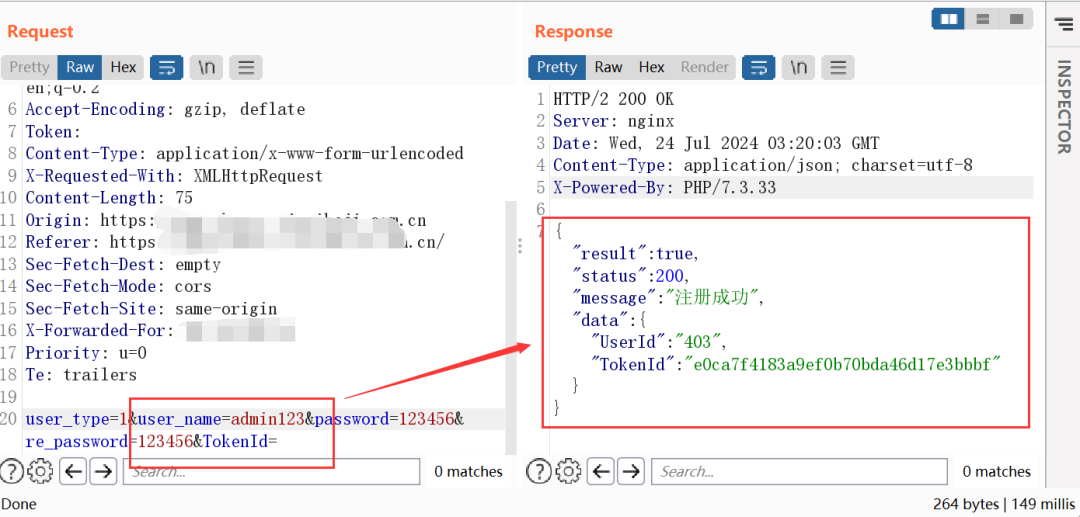The height and width of the screenshot is (517, 1080).
Task: Select the Request Pretty tab
Action: 29,67
